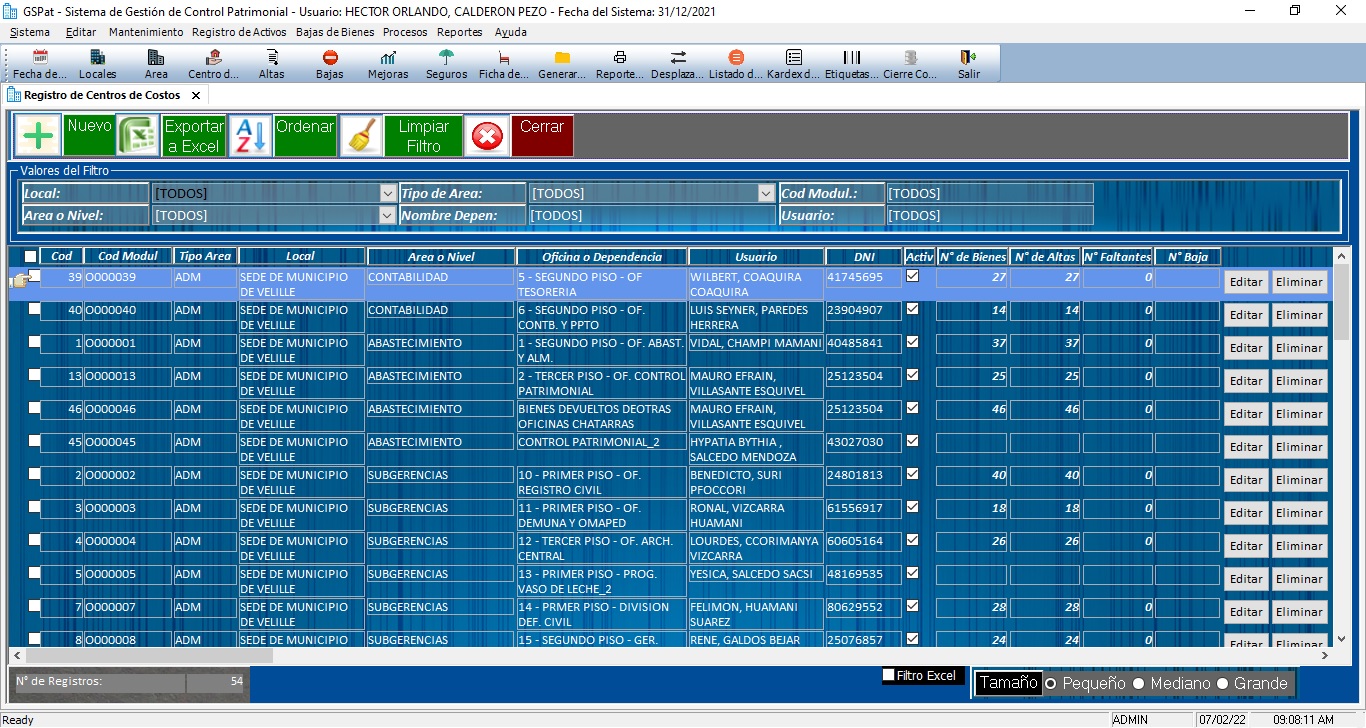This screenshot has height=728, width=1366.
Task: Click the Ordenar button
Action: [x=305, y=136]
